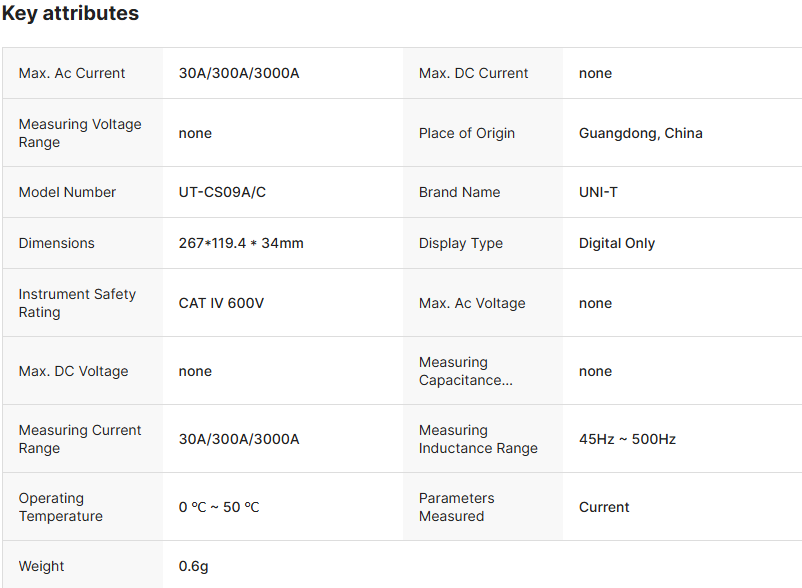Select the Digital Only value
Viewport: 802px width, 588px height.
(x=617, y=243)
